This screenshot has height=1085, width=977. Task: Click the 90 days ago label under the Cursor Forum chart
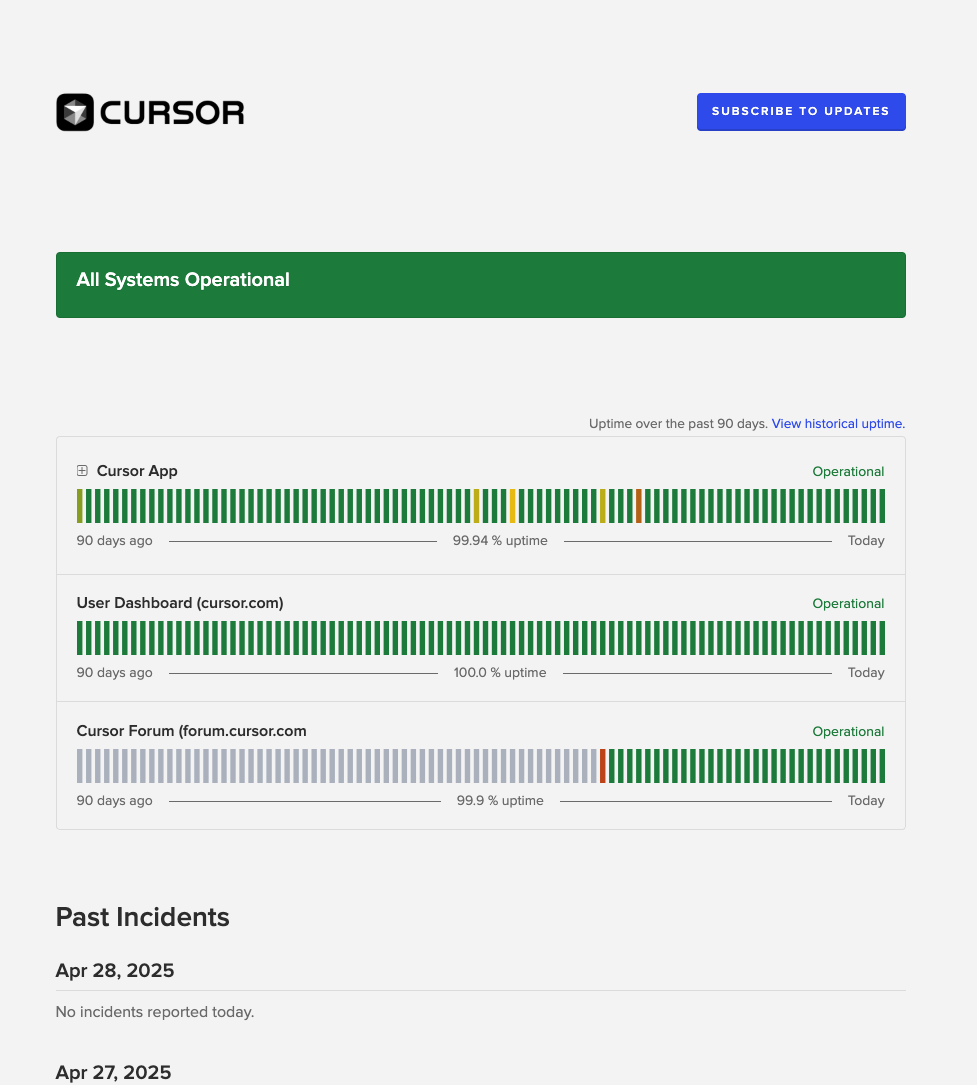(x=115, y=801)
